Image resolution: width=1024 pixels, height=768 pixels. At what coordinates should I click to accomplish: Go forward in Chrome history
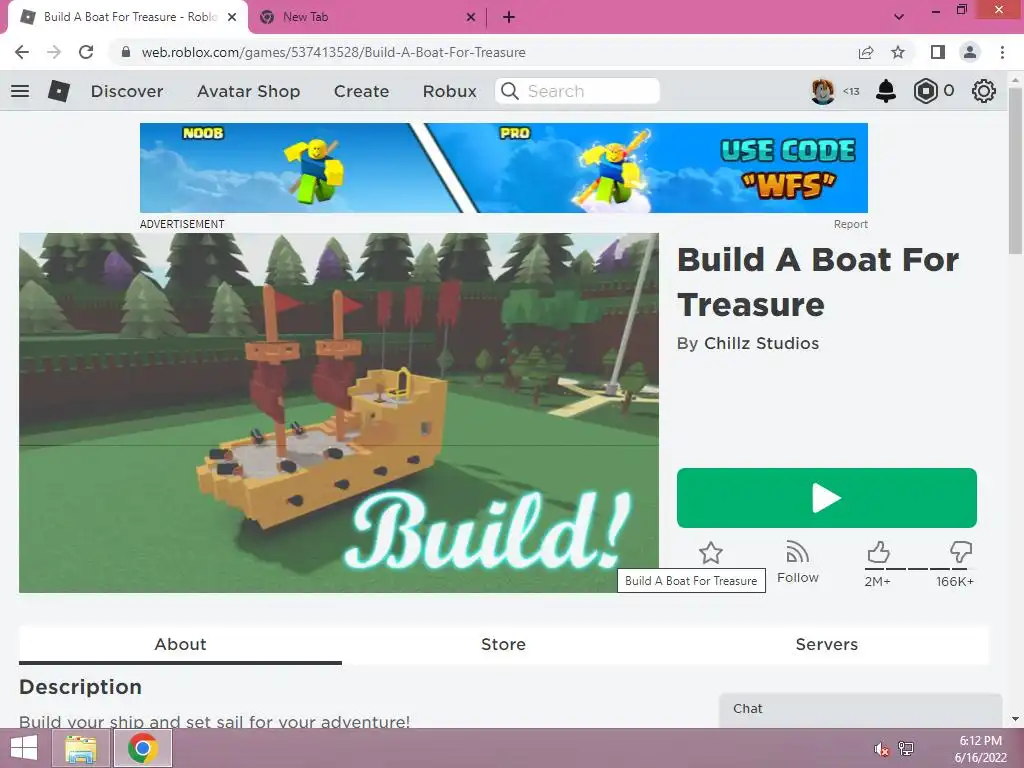(x=54, y=52)
